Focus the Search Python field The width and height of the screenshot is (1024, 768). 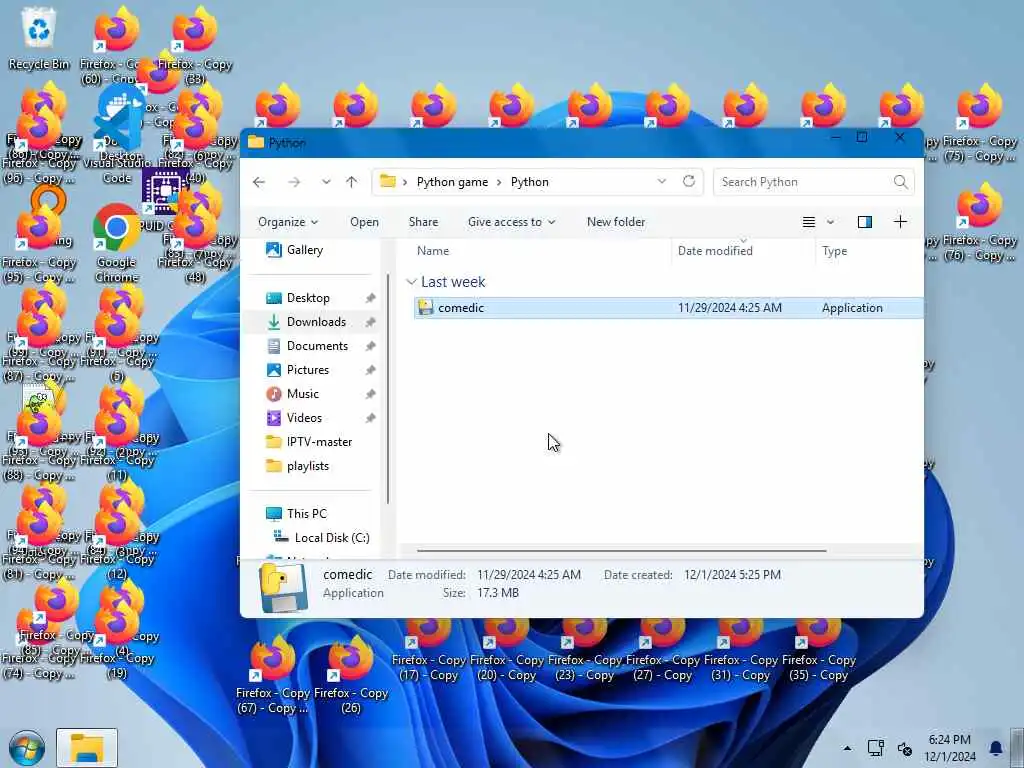point(814,182)
